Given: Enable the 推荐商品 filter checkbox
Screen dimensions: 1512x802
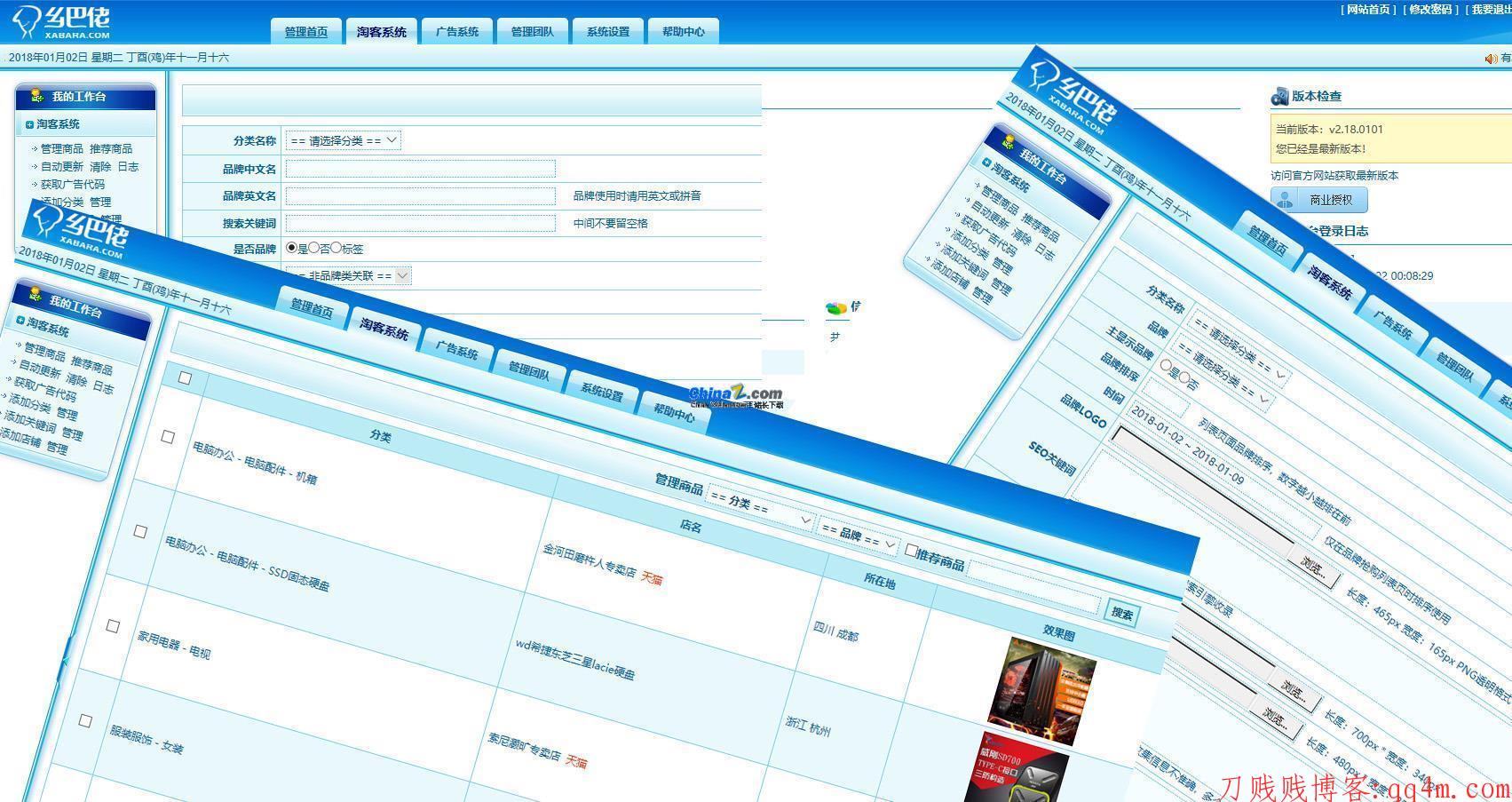Looking at the screenshot, I should pos(910,552).
